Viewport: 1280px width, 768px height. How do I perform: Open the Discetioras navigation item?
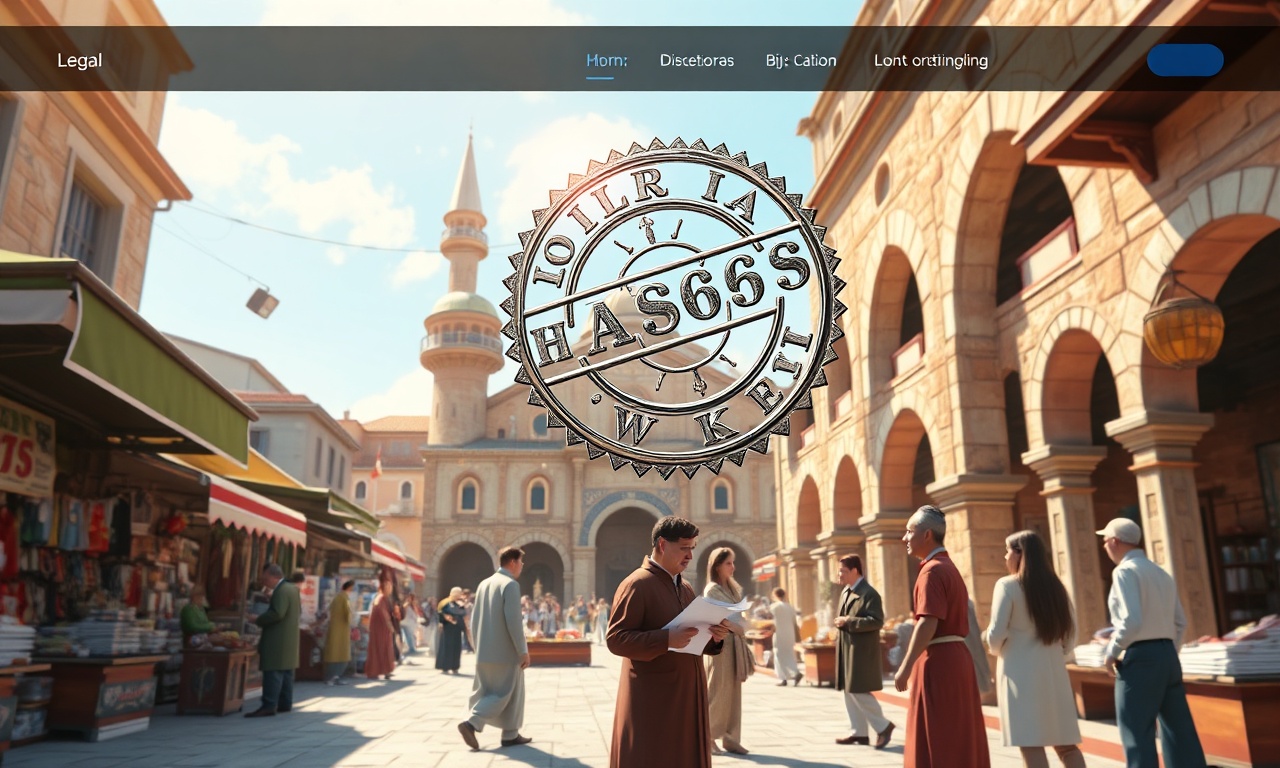696,60
